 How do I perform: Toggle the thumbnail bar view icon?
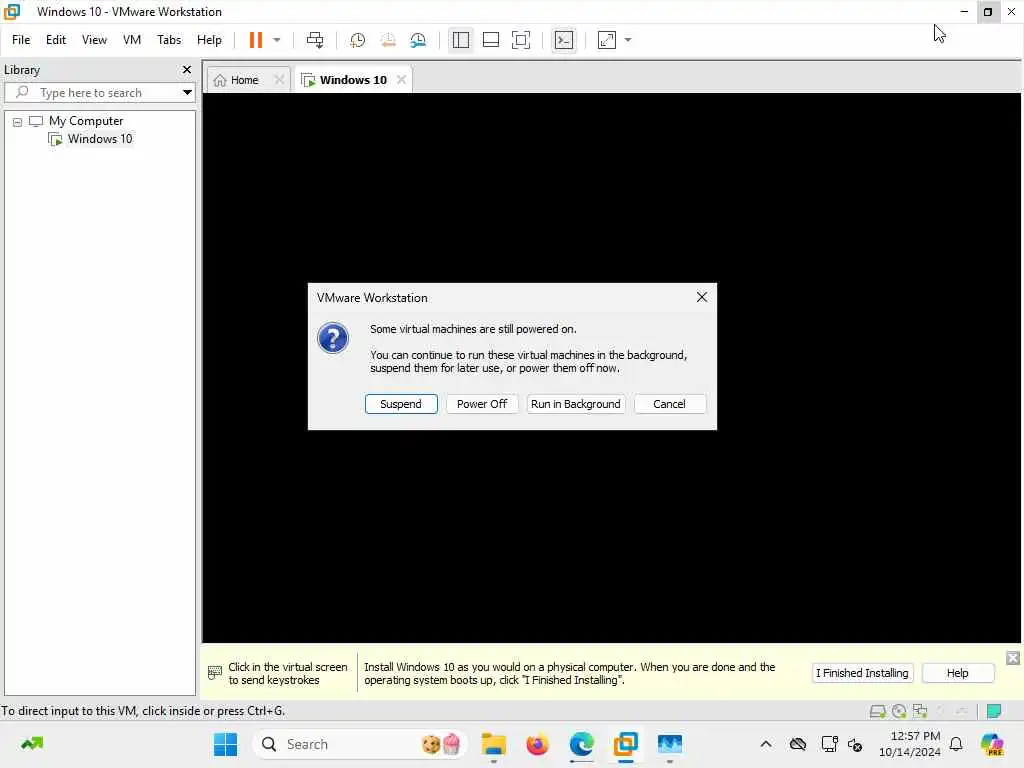pos(490,40)
